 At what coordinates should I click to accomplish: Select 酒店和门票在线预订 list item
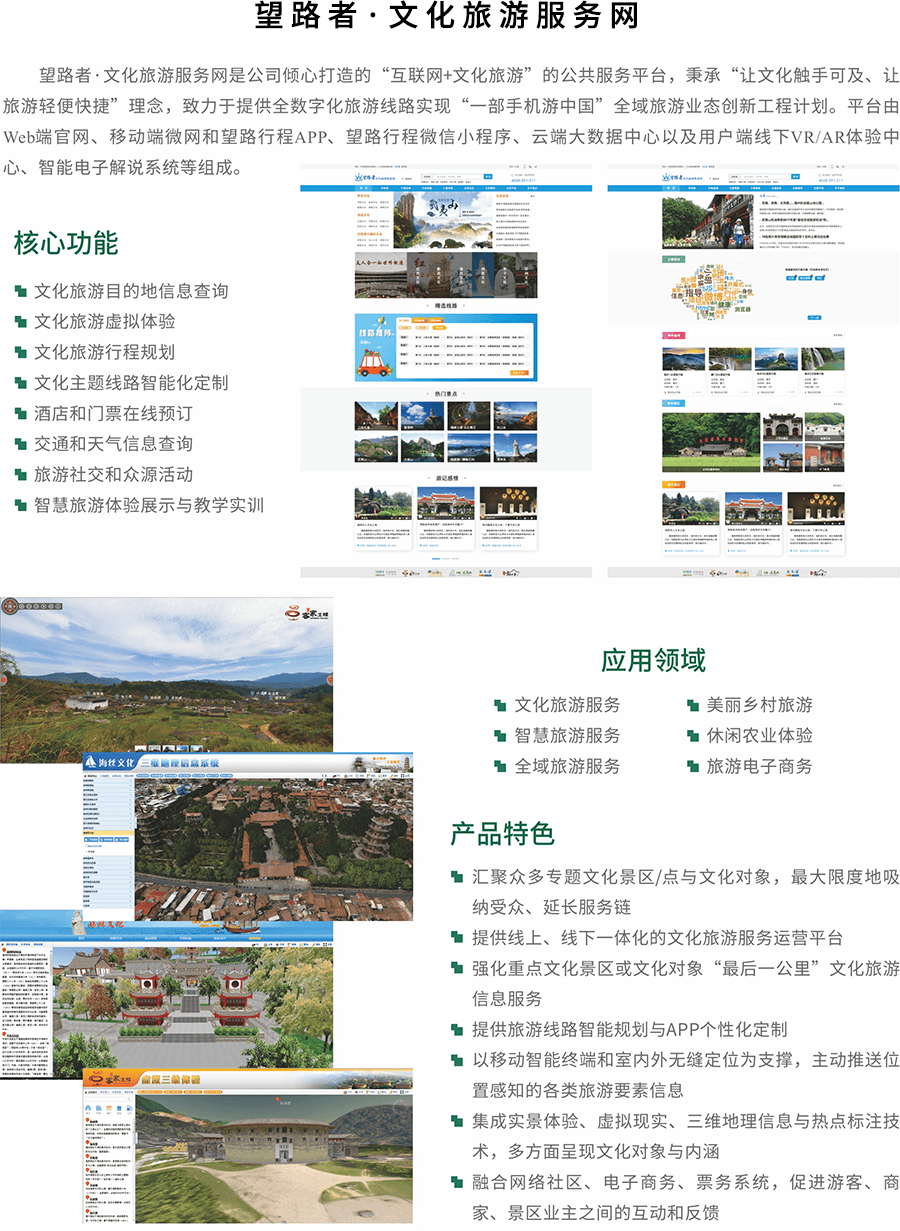(x=113, y=413)
